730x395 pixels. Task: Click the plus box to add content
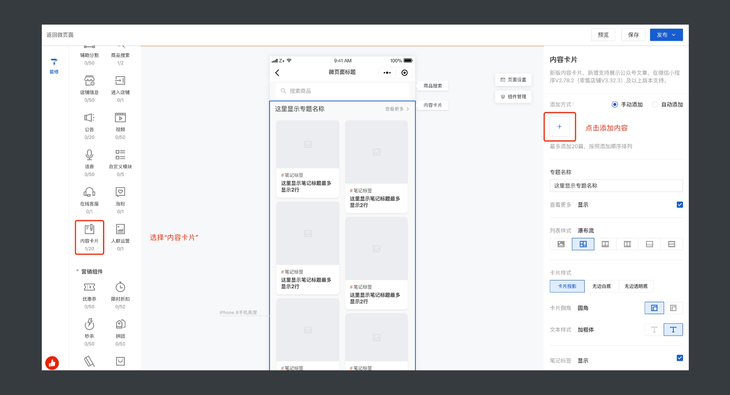point(560,127)
